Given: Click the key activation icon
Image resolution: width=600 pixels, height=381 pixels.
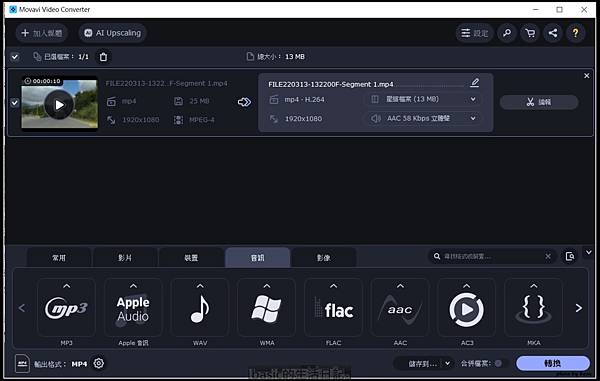Looking at the screenshot, I should pos(507,33).
